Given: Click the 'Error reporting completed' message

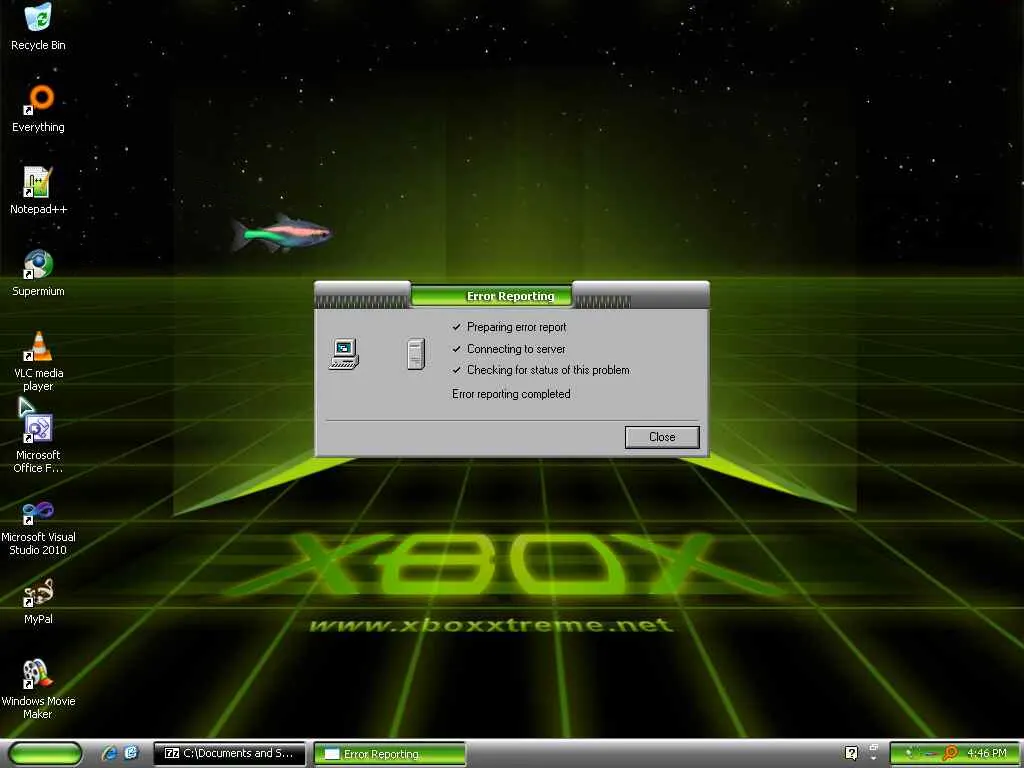Looking at the screenshot, I should (x=511, y=394).
